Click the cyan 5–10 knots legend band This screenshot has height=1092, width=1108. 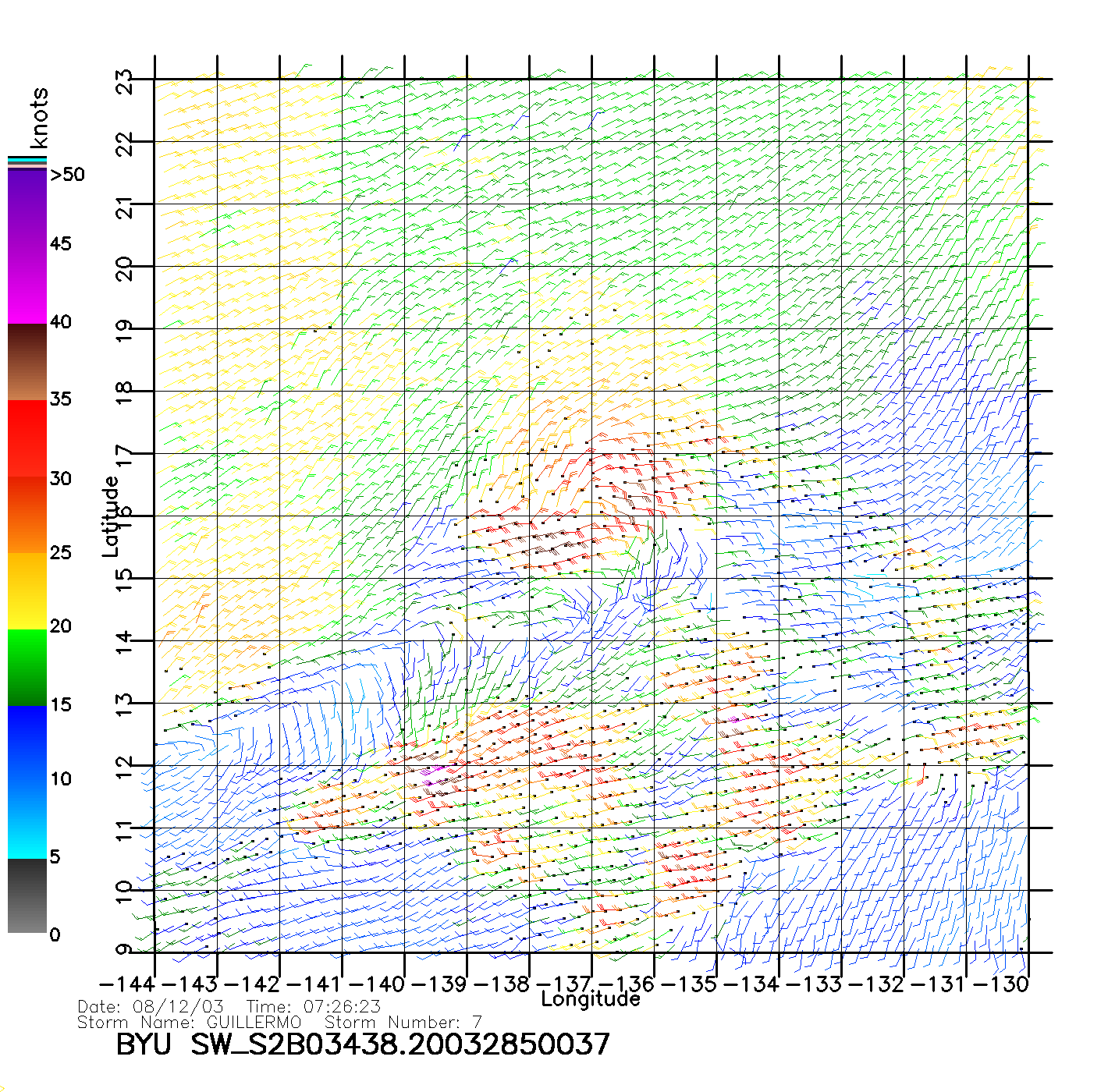[x=27, y=819]
